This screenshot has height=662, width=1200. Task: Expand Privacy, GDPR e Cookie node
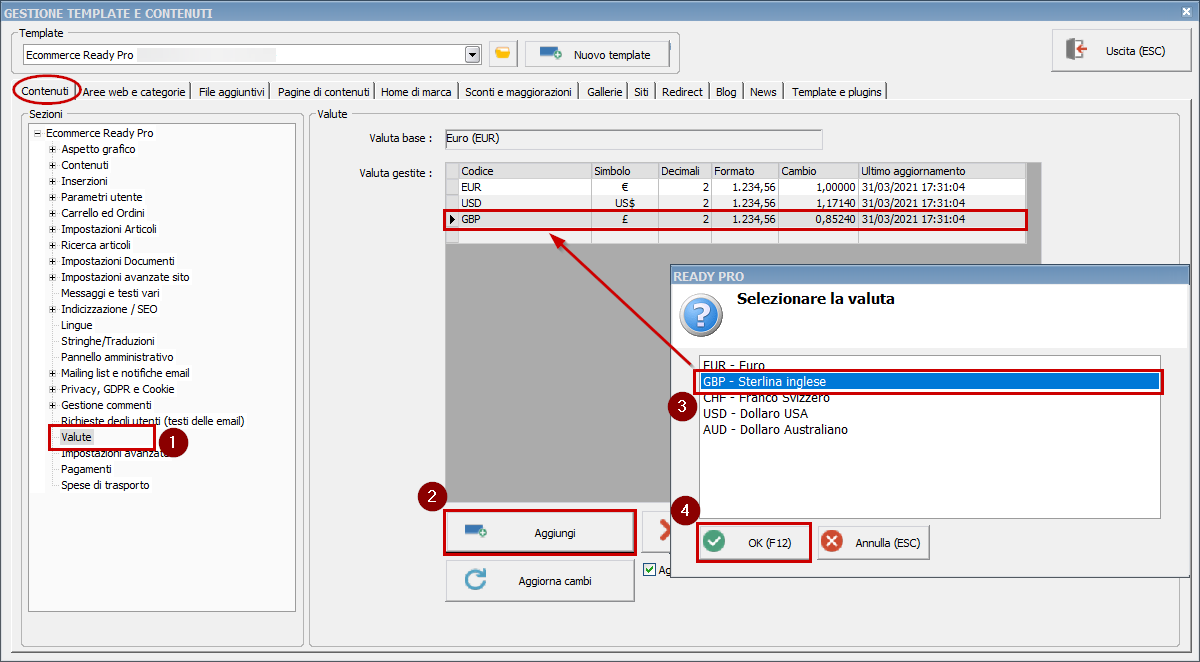53,389
